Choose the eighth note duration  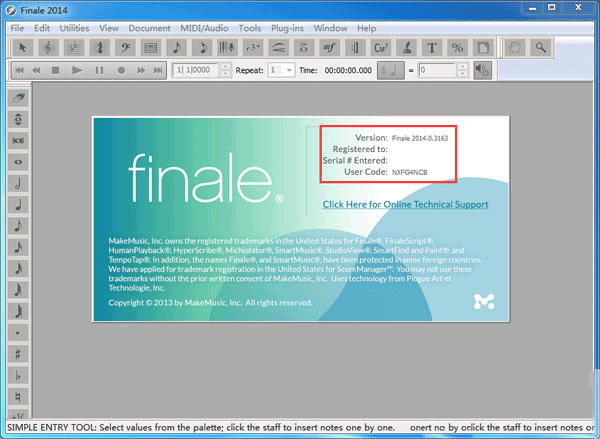click(x=18, y=226)
